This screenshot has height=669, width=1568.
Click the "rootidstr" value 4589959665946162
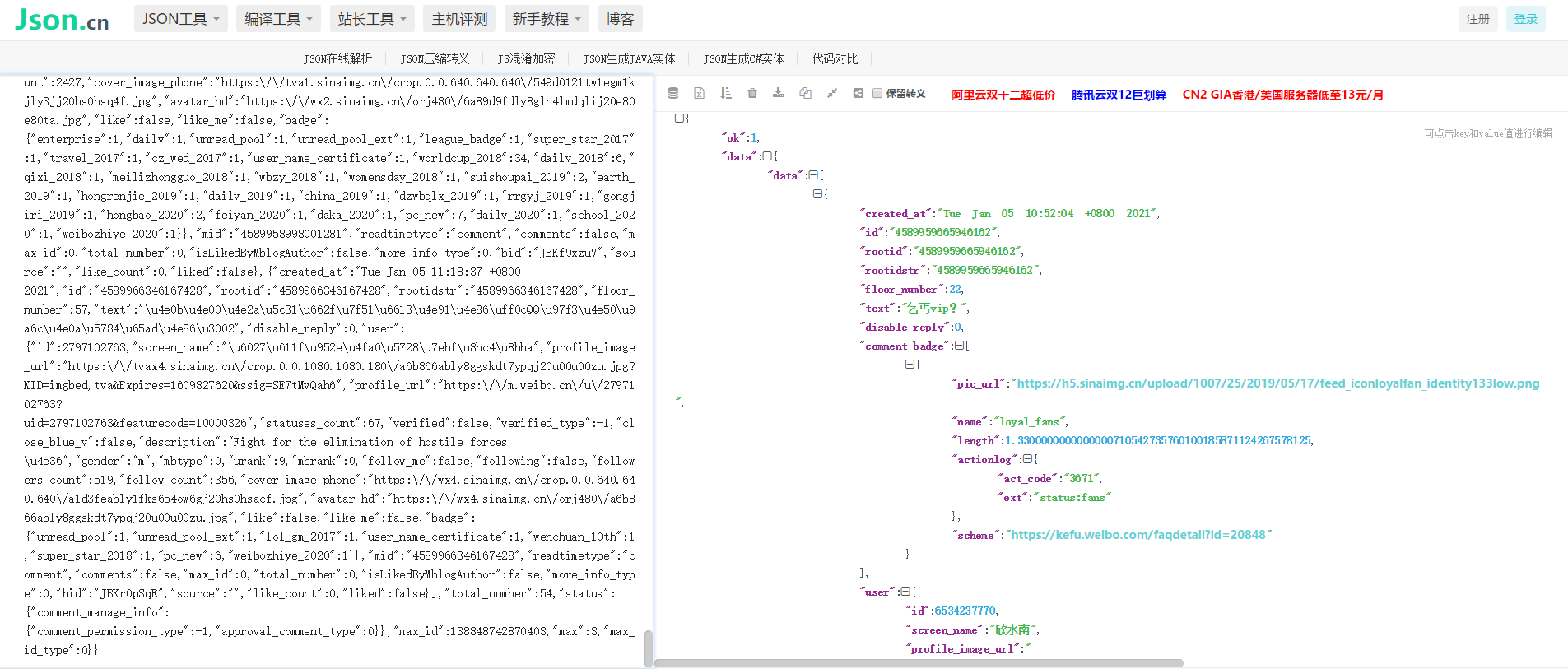(x=984, y=270)
